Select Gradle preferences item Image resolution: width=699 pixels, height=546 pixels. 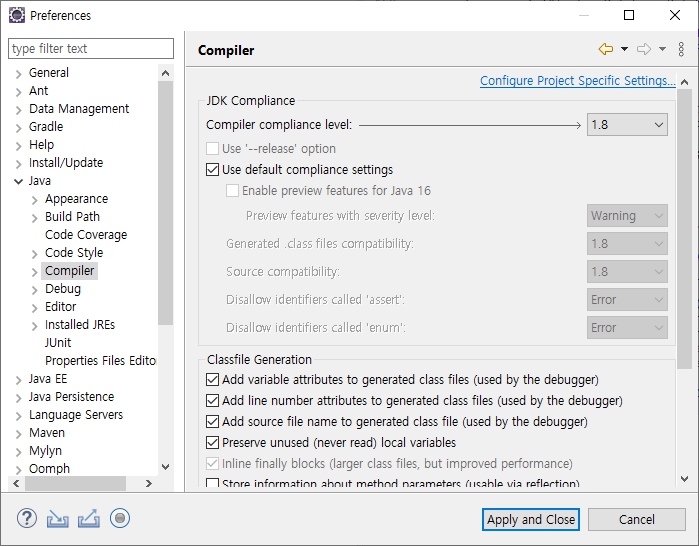pos(46,127)
